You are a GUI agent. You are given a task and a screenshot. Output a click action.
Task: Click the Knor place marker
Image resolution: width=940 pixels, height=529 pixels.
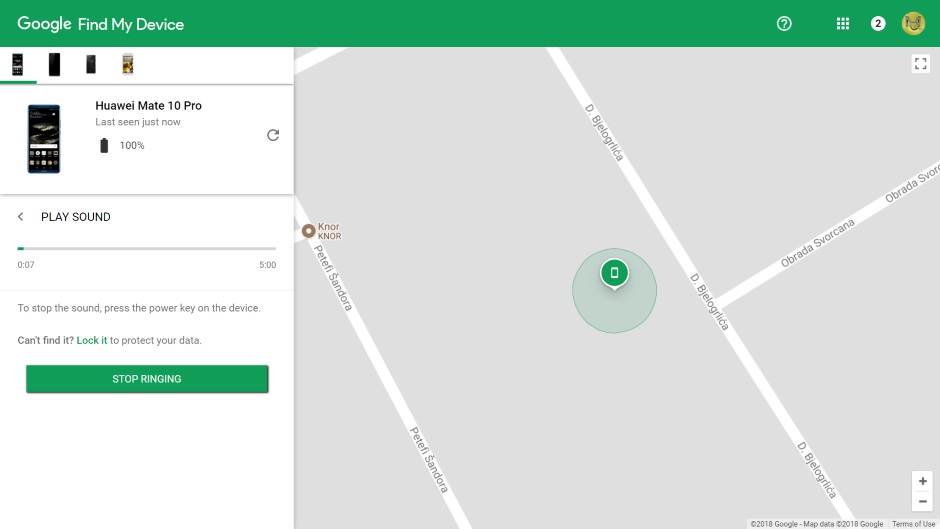pos(309,231)
